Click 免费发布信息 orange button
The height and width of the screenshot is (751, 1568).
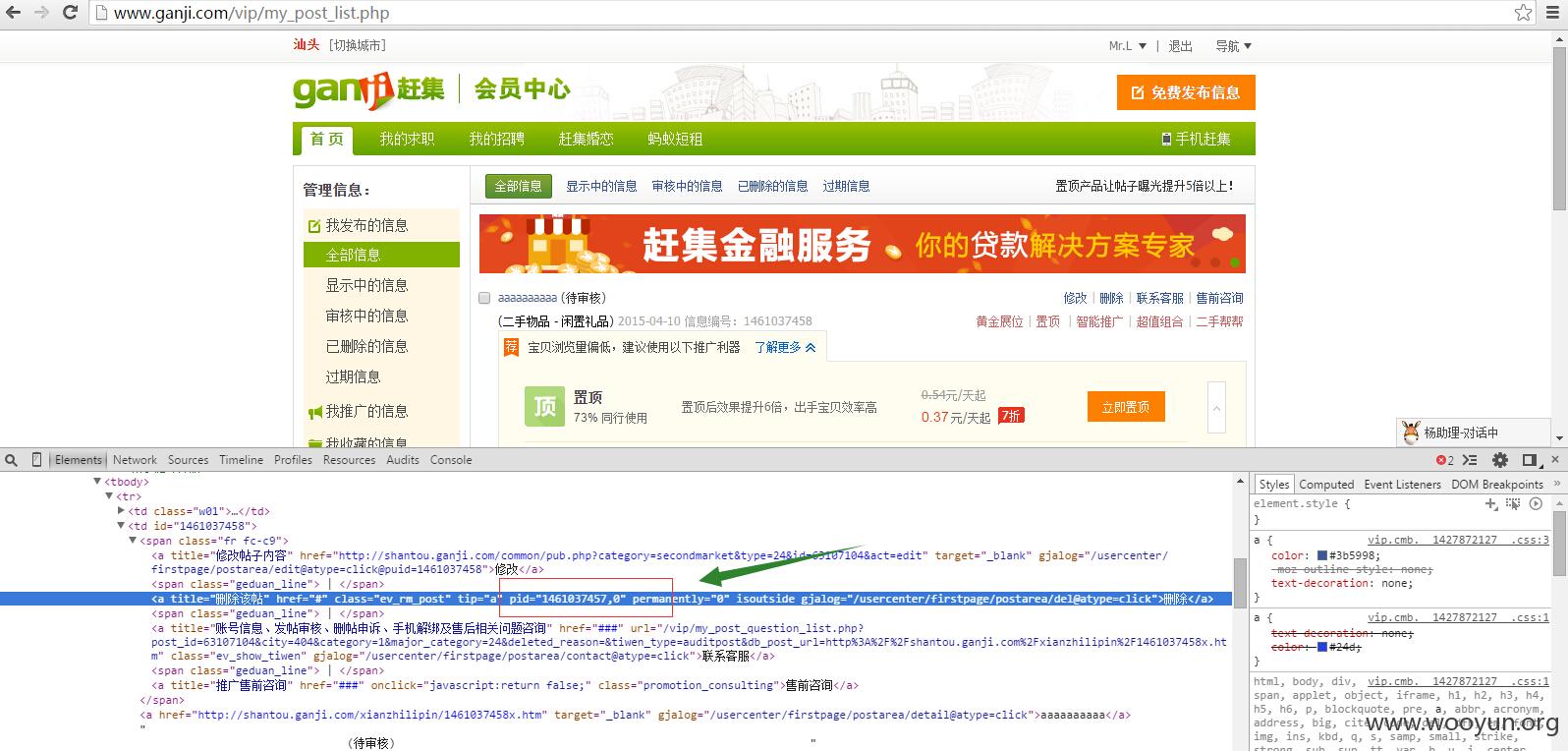click(x=1186, y=92)
